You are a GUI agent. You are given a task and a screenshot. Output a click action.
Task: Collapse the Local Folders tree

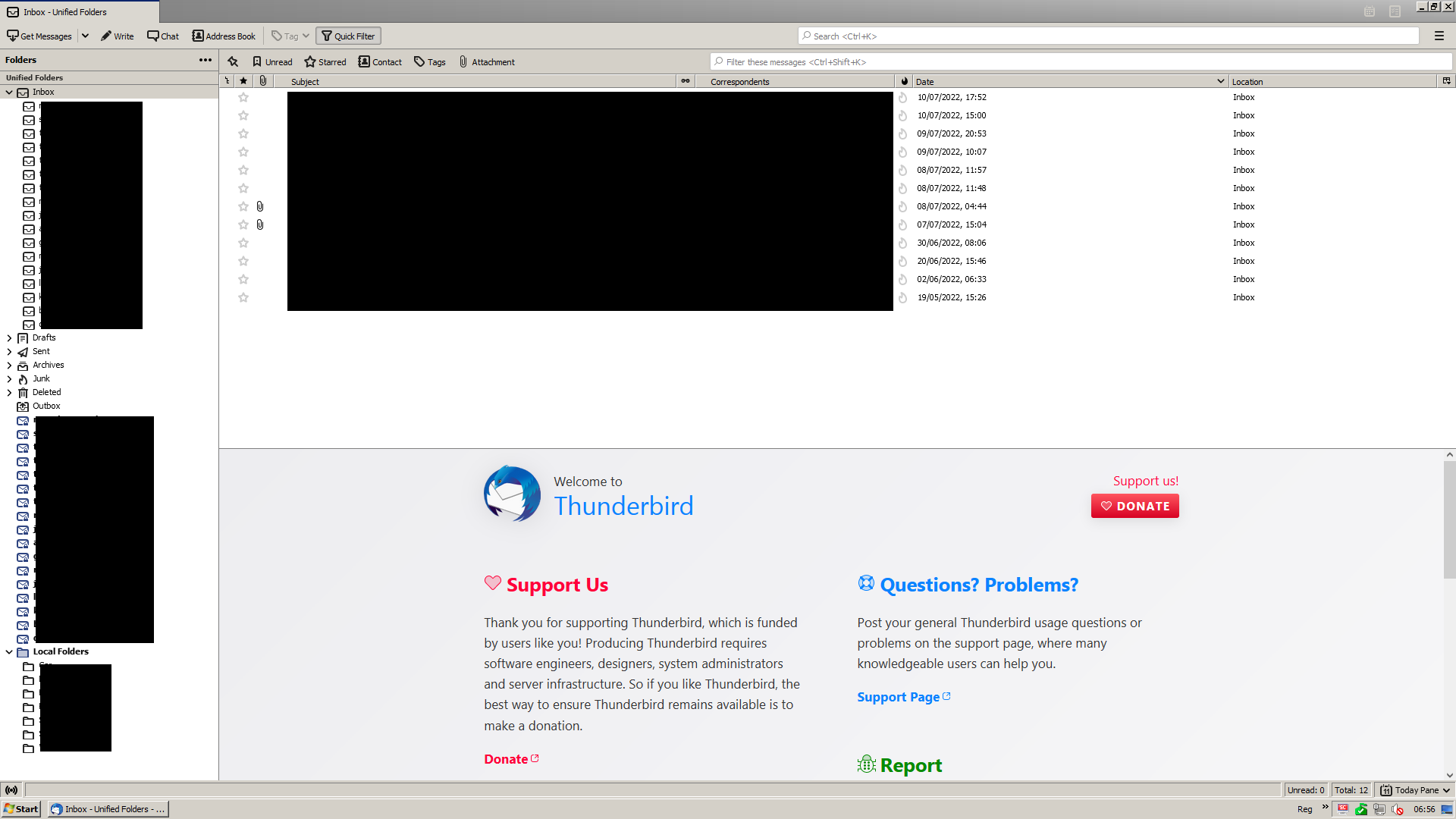tap(9, 652)
